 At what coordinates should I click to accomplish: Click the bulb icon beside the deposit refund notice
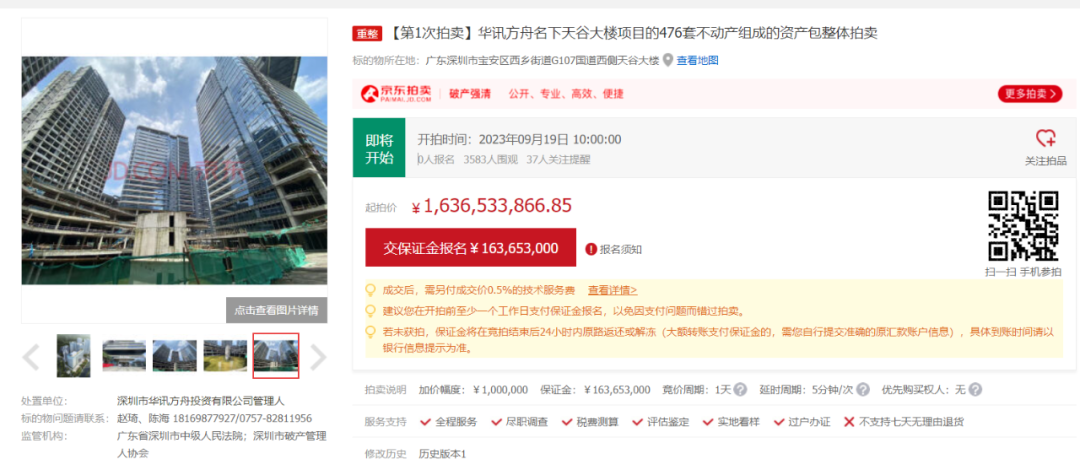point(371,331)
